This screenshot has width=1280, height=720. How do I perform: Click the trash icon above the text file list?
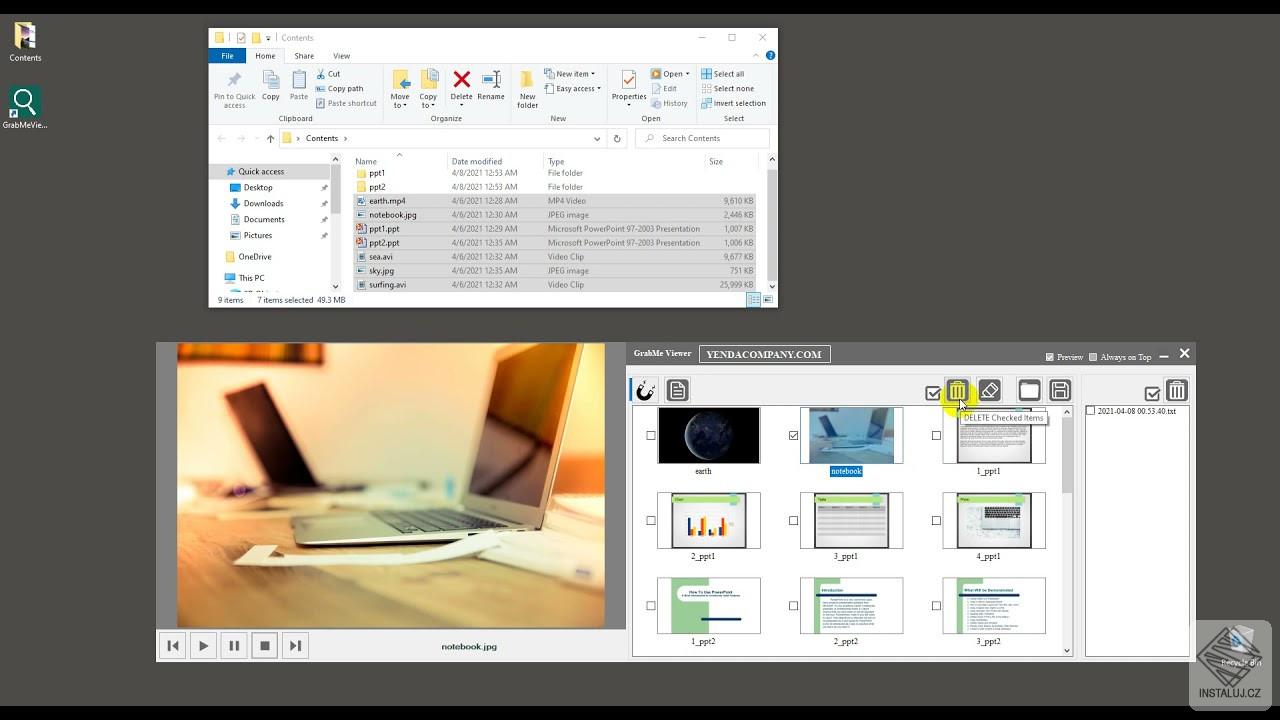click(x=1177, y=391)
